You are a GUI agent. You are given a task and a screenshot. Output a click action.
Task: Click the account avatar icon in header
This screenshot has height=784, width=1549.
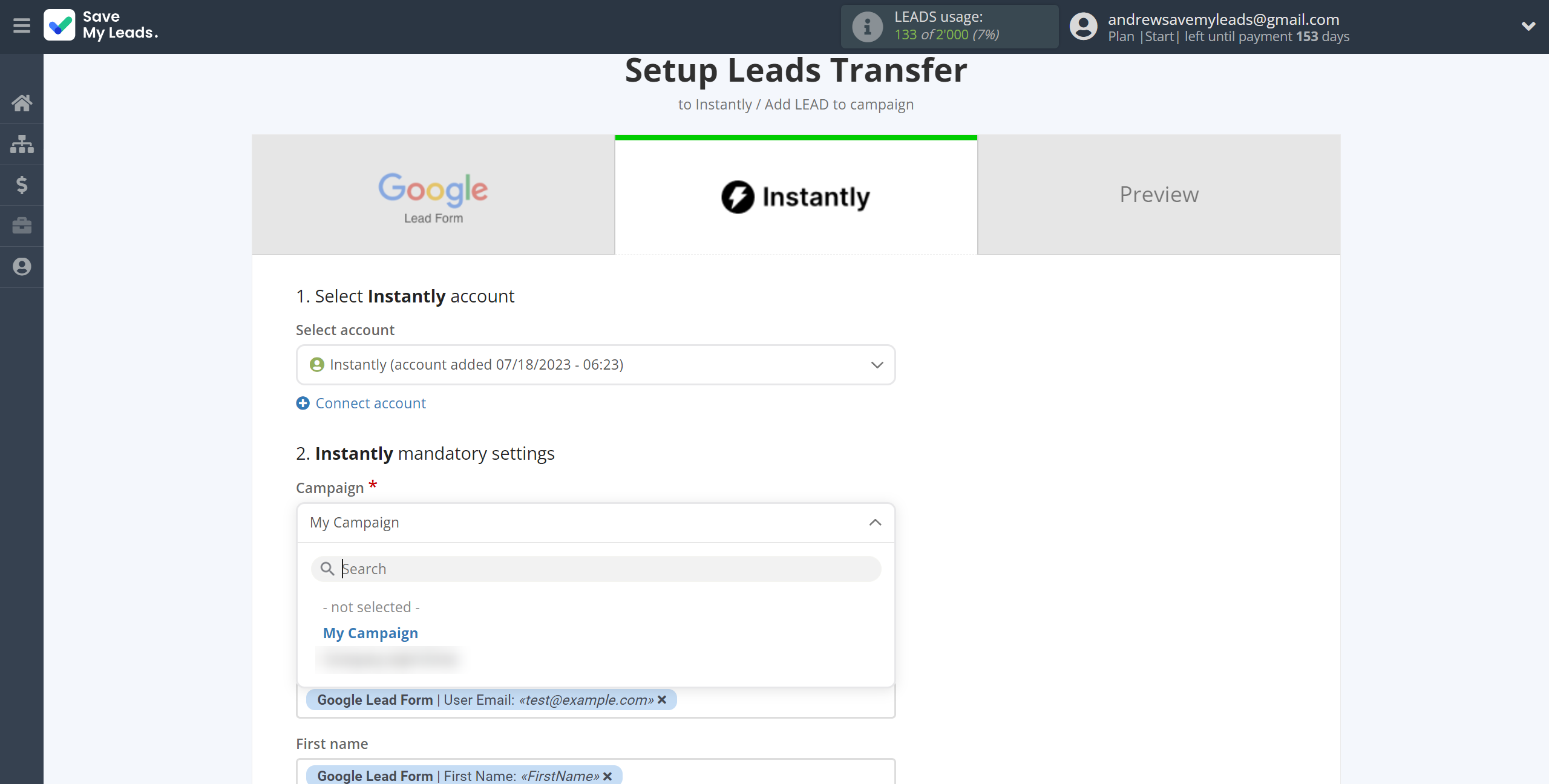point(1083,27)
